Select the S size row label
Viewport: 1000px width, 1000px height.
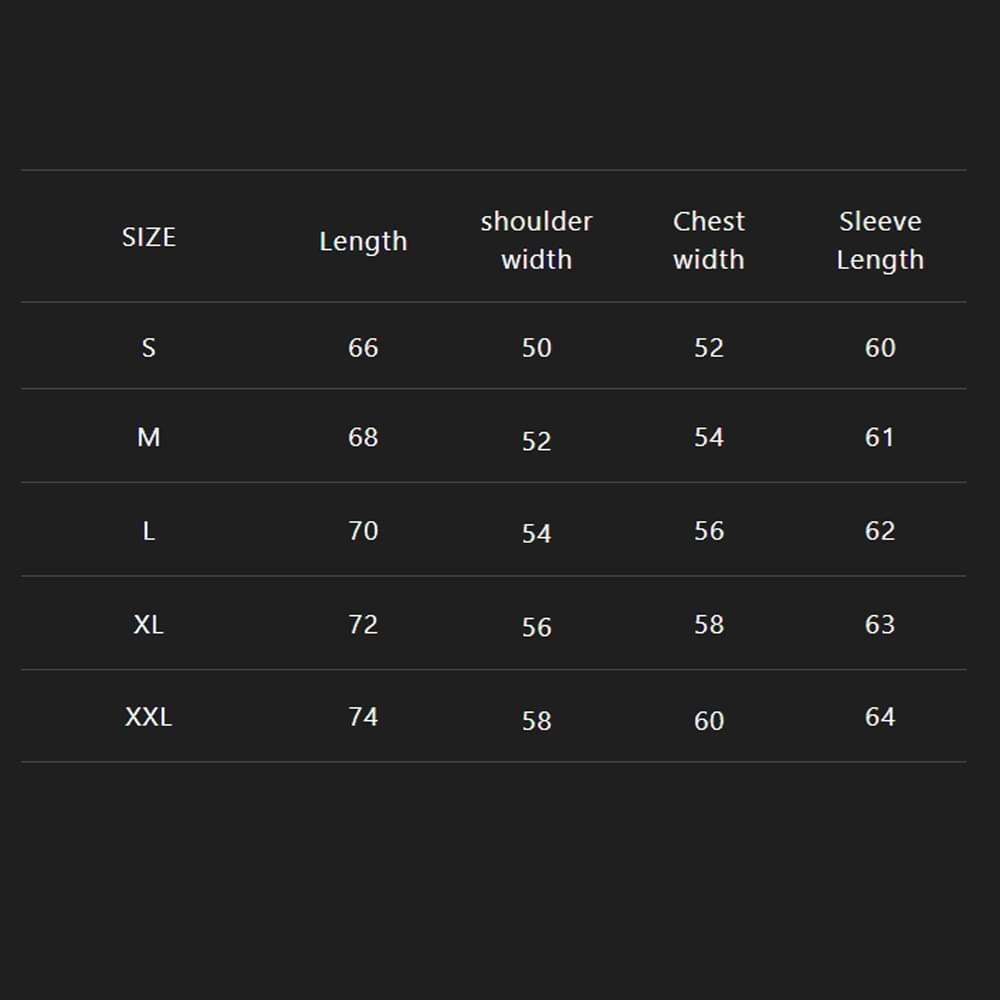(x=148, y=348)
